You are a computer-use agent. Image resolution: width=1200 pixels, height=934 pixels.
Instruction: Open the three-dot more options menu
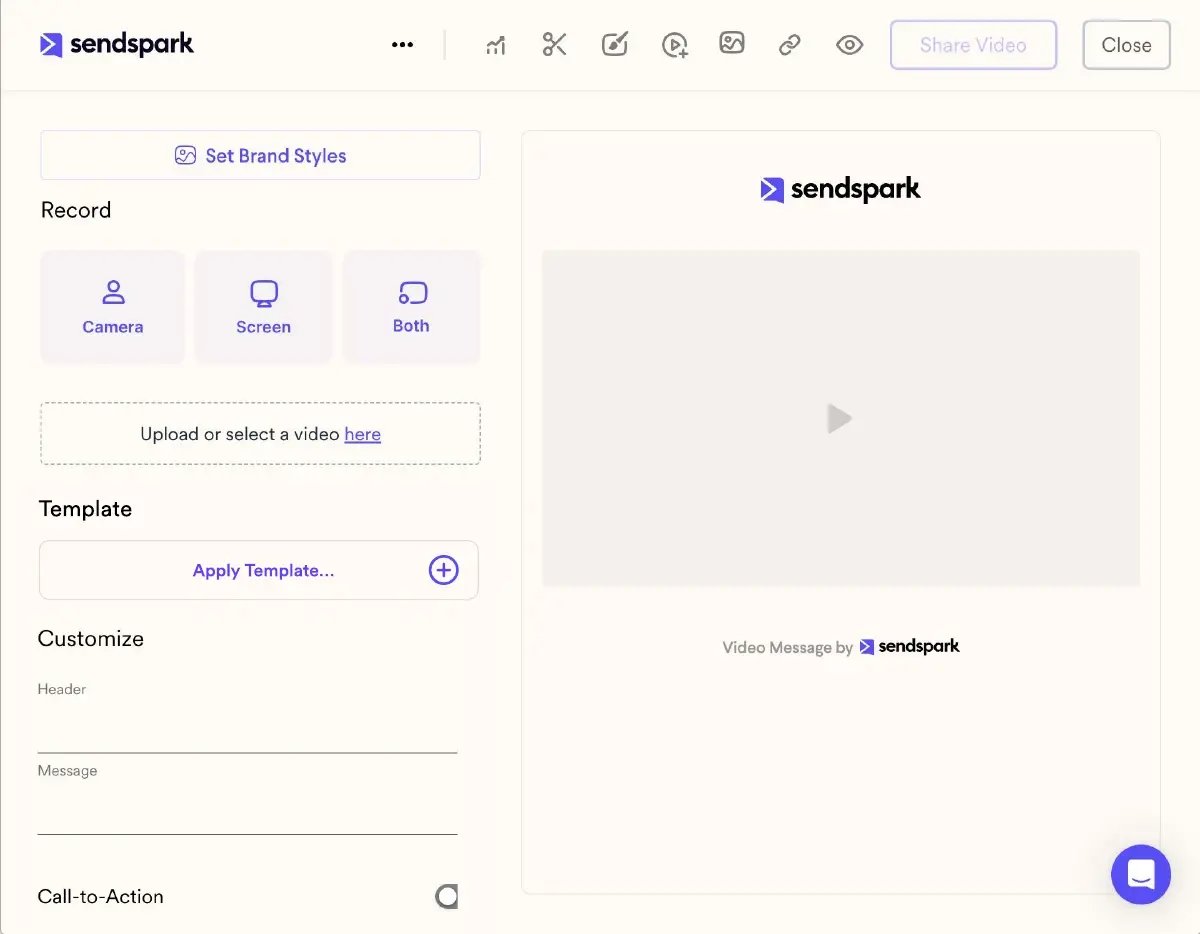(403, 45)
